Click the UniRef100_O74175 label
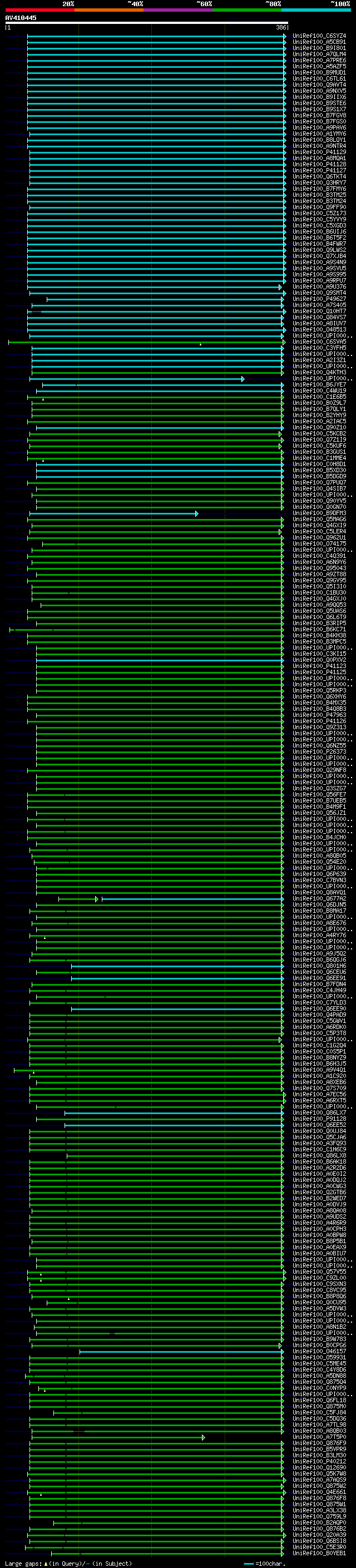The width and height of the screenshot is (356, 1568). pyautogui.click(x=319, y=543)
